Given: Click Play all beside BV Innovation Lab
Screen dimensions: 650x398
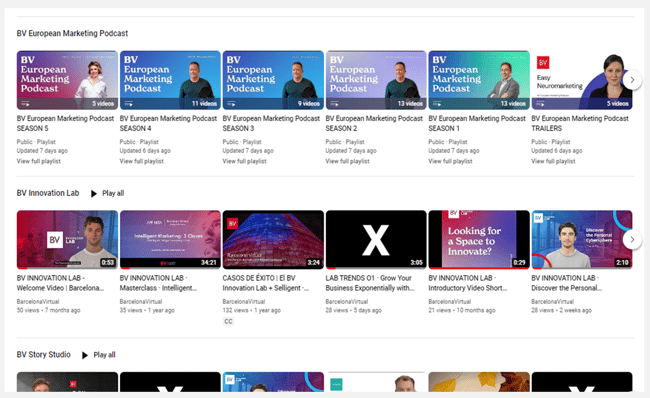Looking at the screenshot, I should coord(107,193).
